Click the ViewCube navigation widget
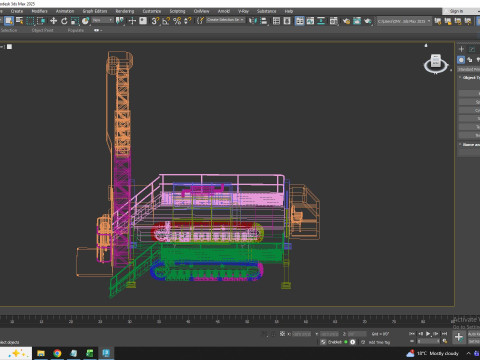This screenshot has height=360, width=480. pos(436,63)
